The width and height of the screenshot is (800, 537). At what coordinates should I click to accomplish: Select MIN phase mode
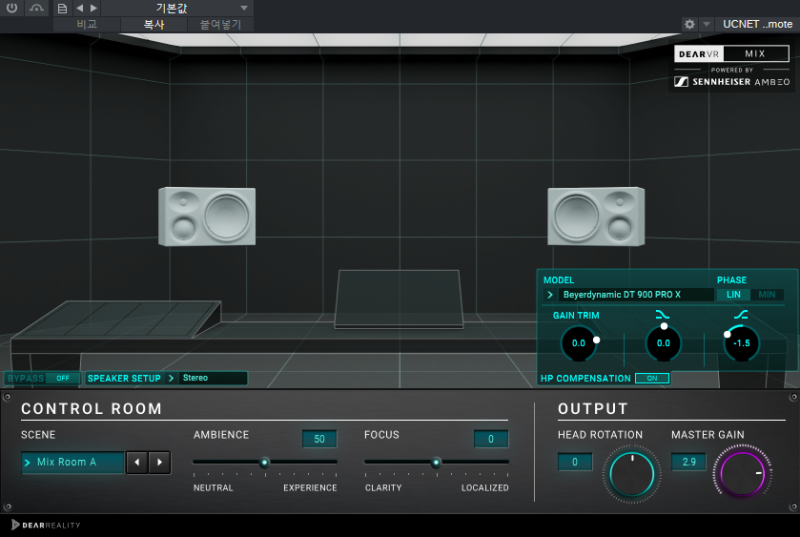tap(766, 295)
